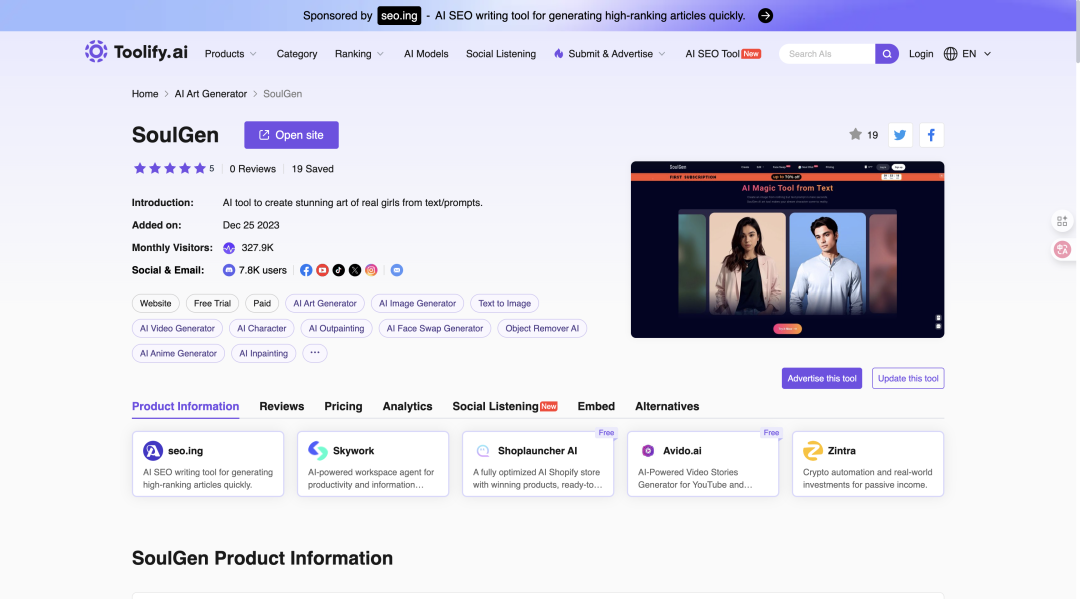The width and height of the screenshot is (1080, 599).
Task: Switch to the Social Listening tab
Action: [504, 406]
